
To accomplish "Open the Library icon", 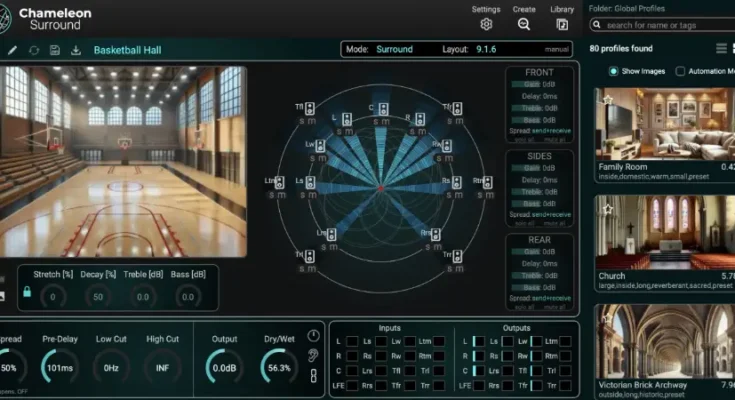I will pos(562,24).
